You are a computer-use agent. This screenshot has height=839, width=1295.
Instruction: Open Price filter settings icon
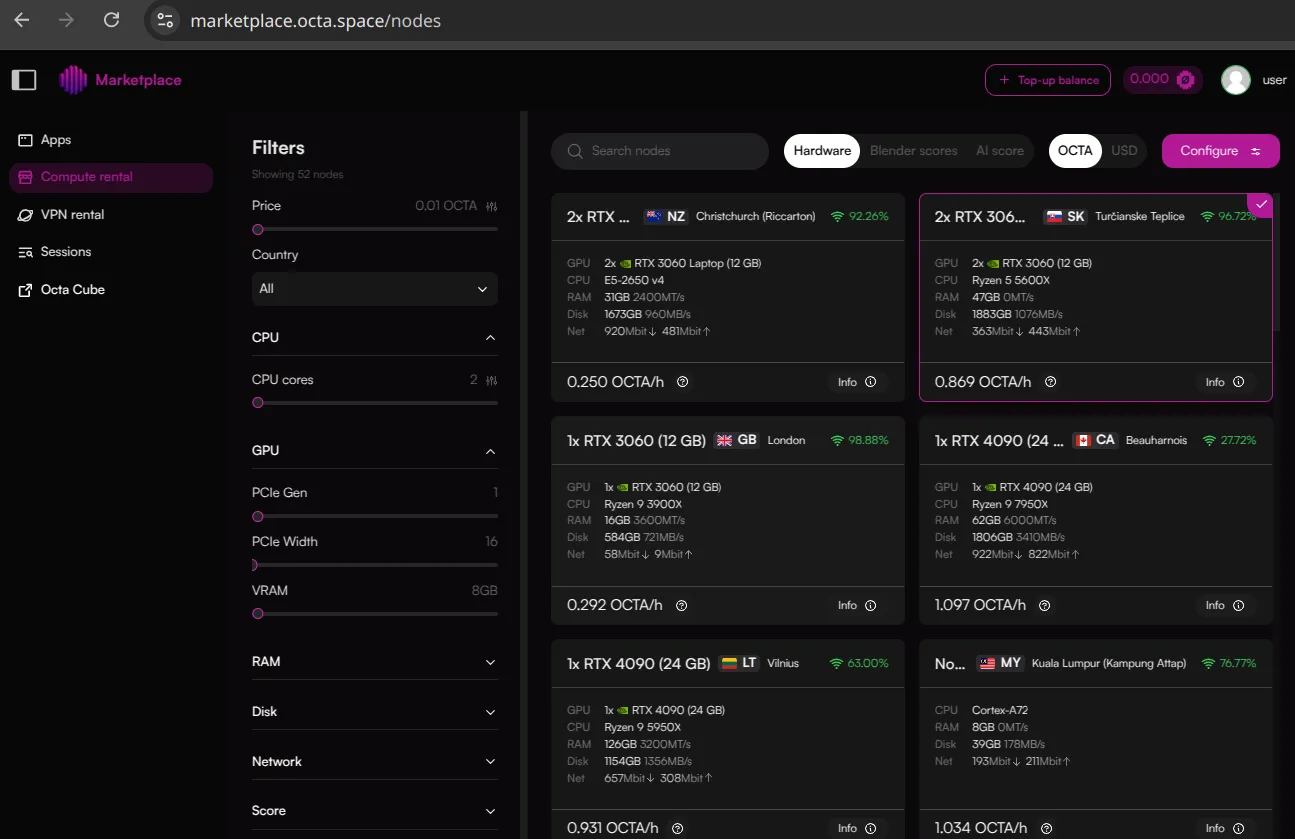491,206
